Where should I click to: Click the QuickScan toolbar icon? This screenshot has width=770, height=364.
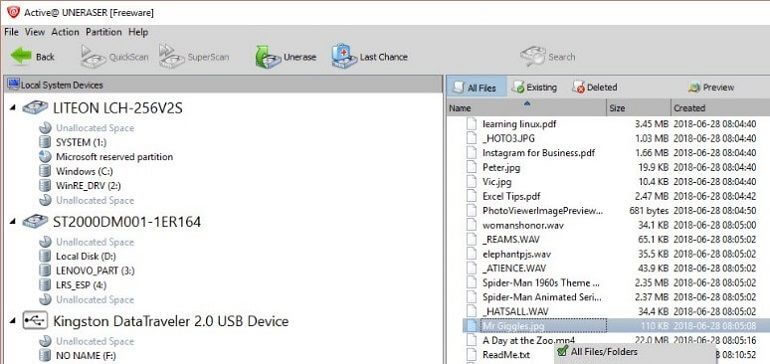click(x=93, y=56)
